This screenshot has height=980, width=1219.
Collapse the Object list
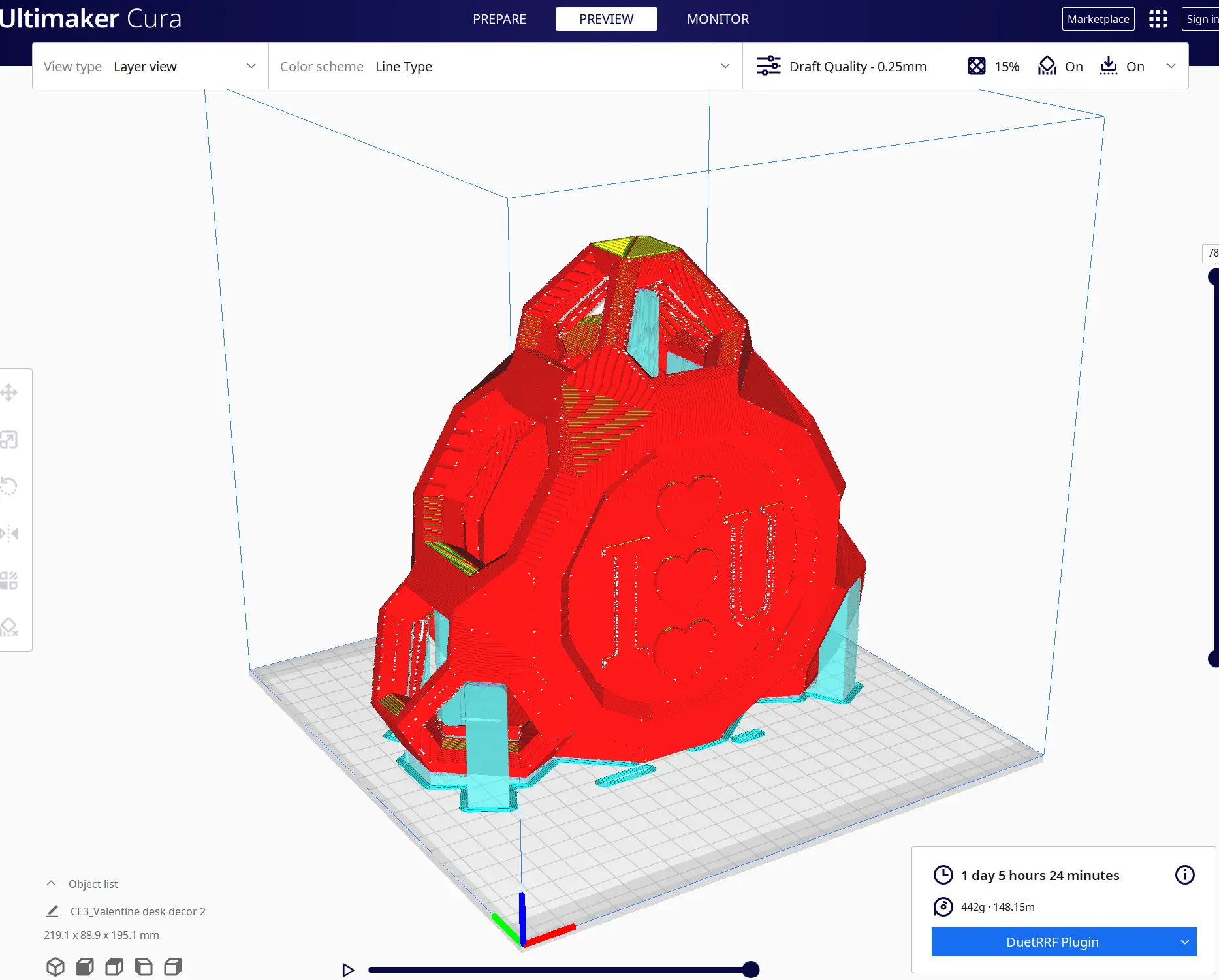pyautogui.click(x=51, y=883)
